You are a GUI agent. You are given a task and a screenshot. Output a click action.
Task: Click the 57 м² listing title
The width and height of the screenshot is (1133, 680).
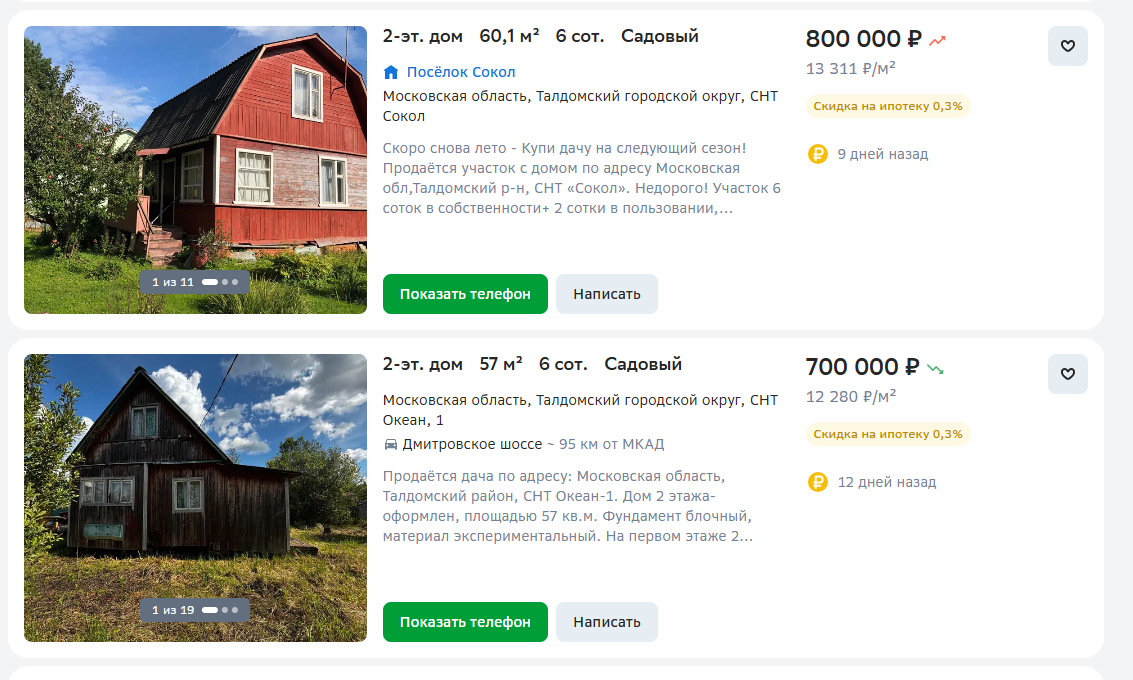pos(532,365)
